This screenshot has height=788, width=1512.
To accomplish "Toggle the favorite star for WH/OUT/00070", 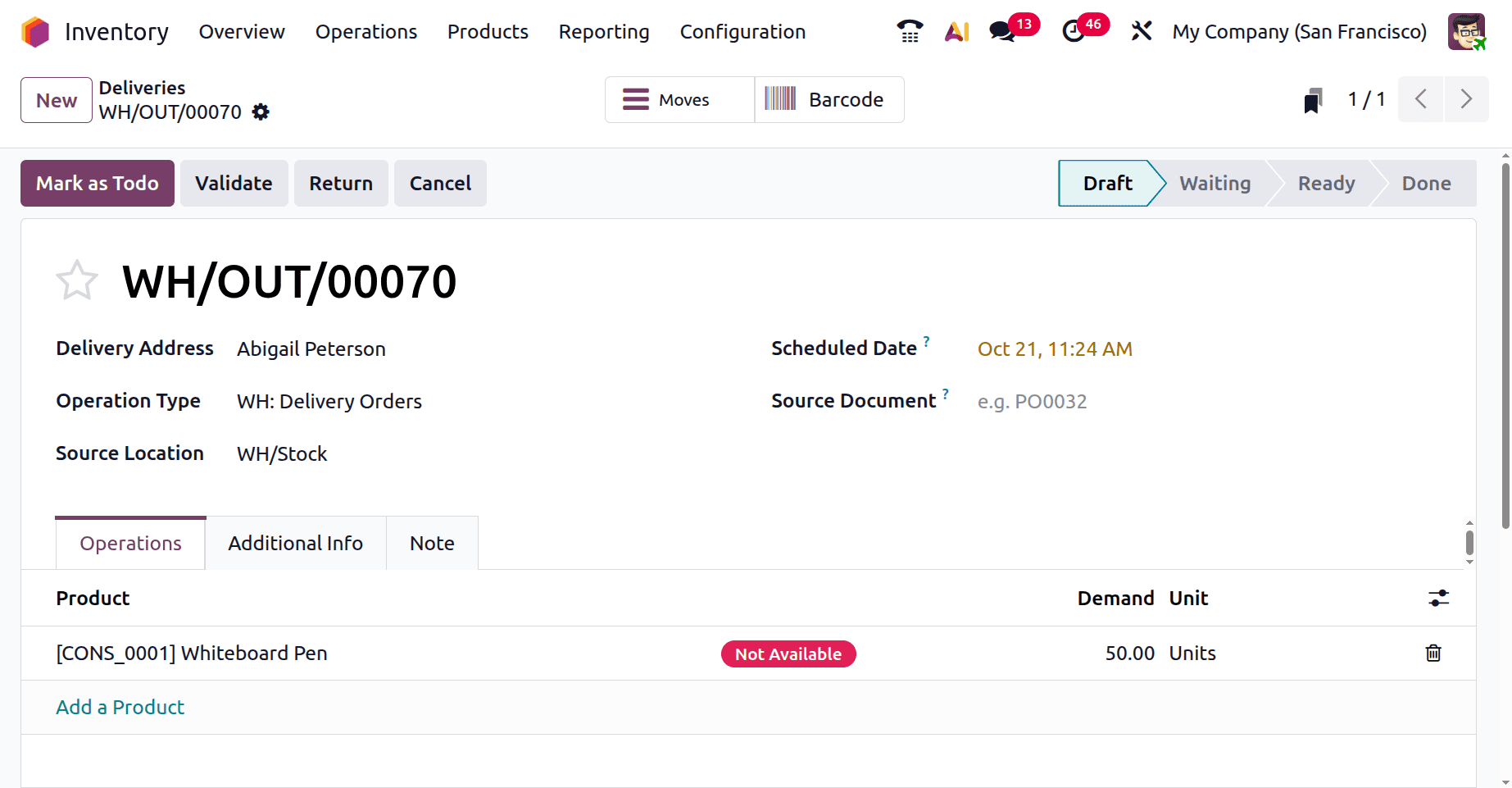I will [77, 281].
